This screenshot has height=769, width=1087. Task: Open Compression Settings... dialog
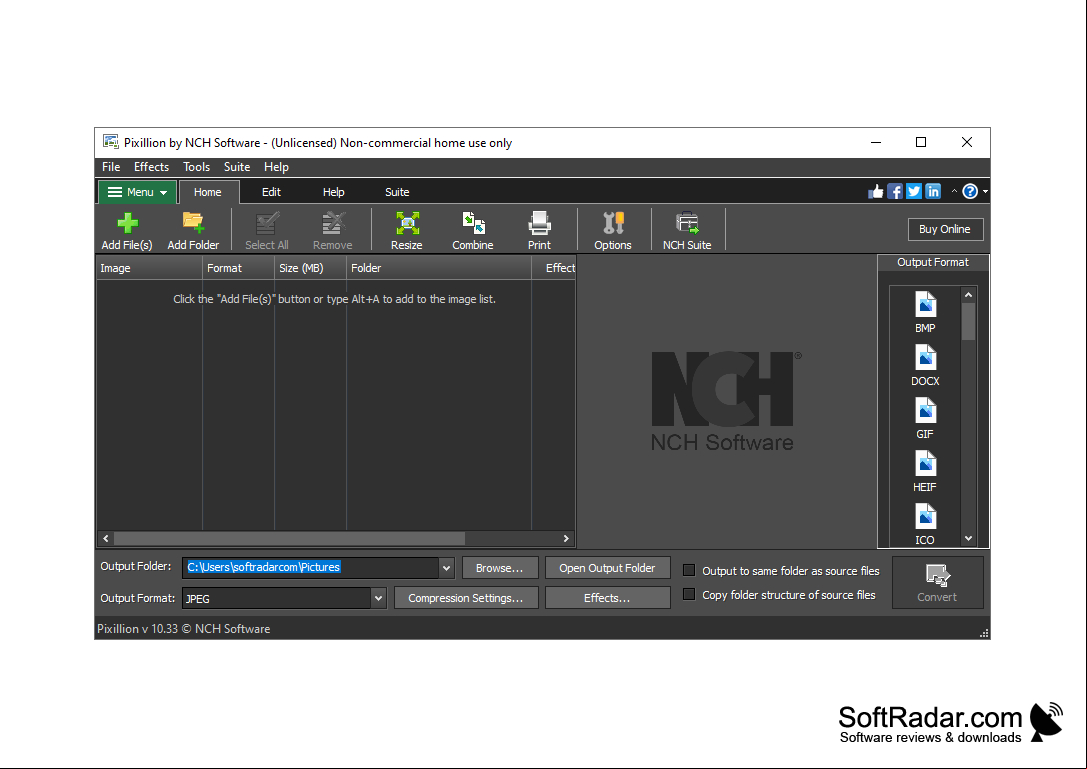466,598
